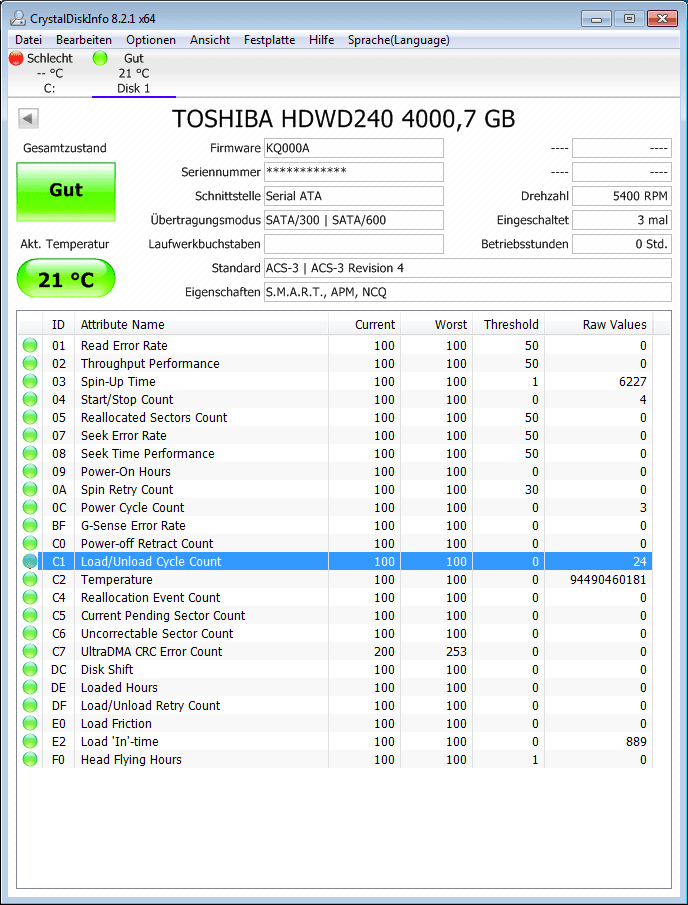
Task: Click the Spin Retry Count threshold value 30
Action: coord(532,489)
